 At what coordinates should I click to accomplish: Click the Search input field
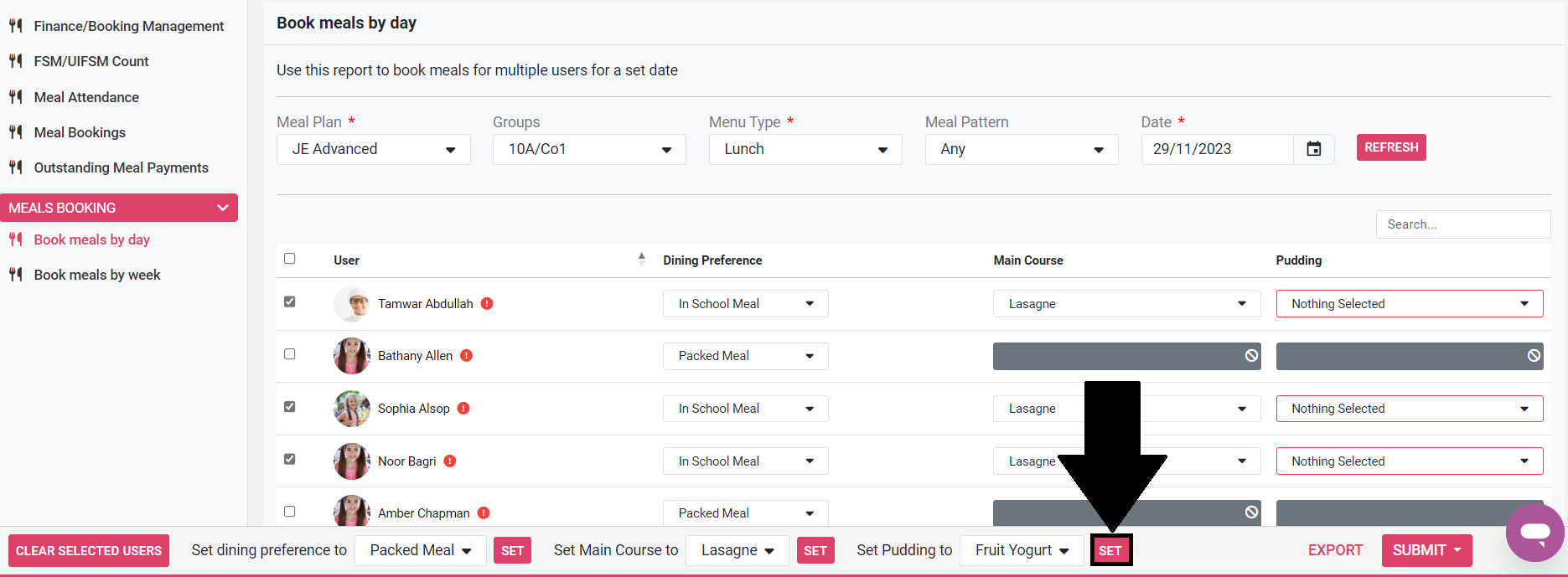coord(1462,224)
